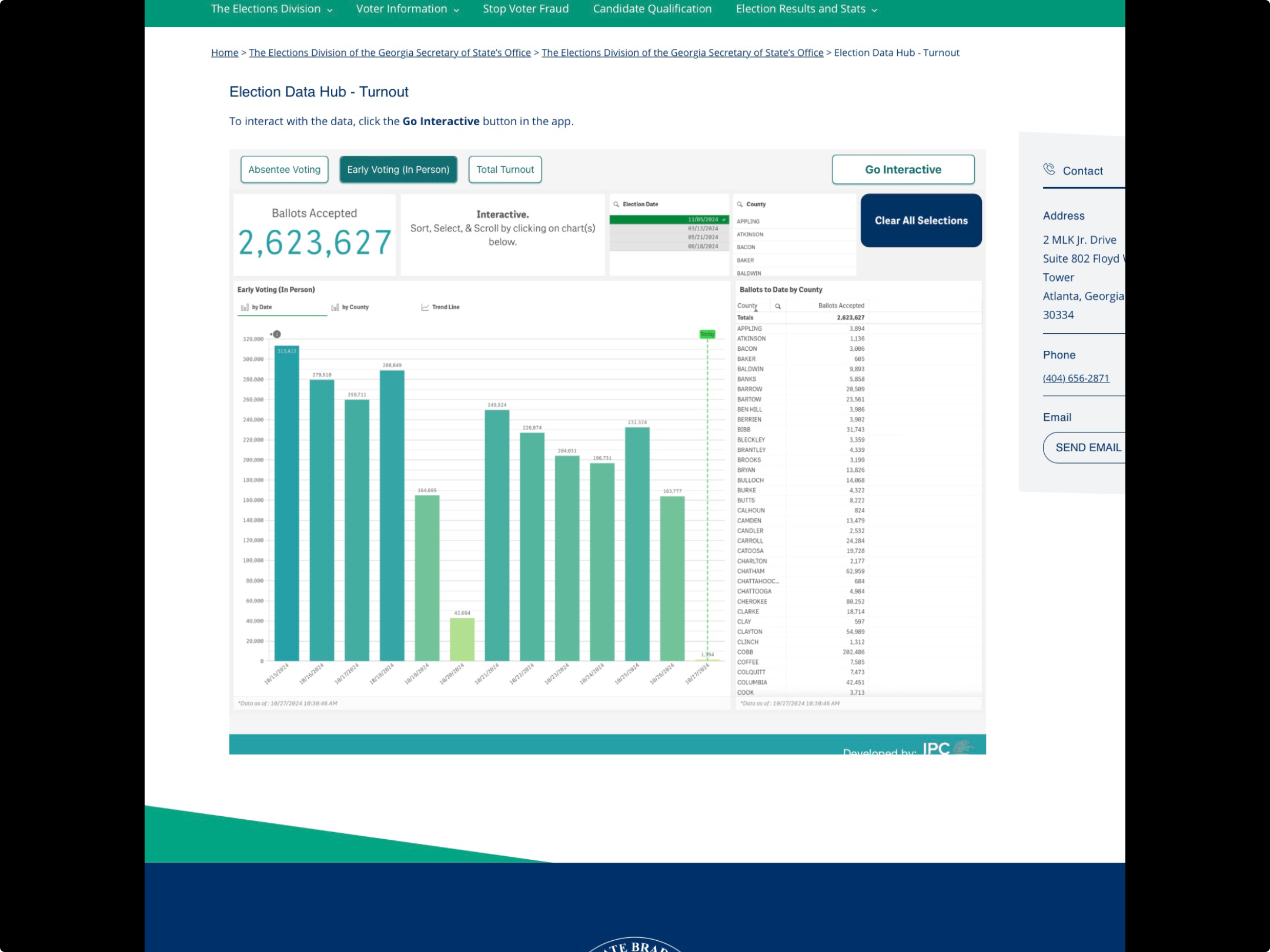1270x952 pixels.
Task: Expand The Elections Division menu
Action: (272, 9)
